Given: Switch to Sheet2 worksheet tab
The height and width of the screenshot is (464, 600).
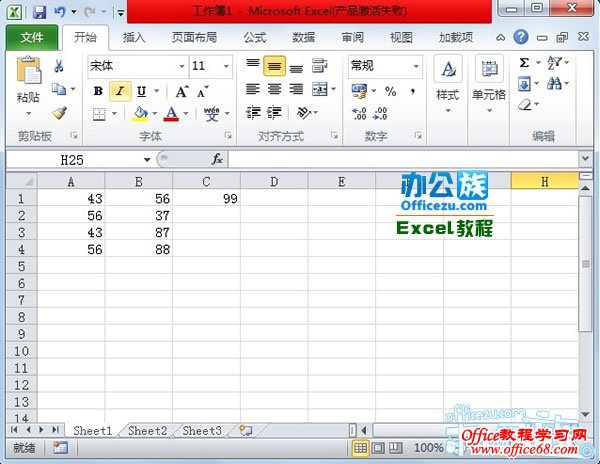Looking at the screenshot, I should point(148,431).
